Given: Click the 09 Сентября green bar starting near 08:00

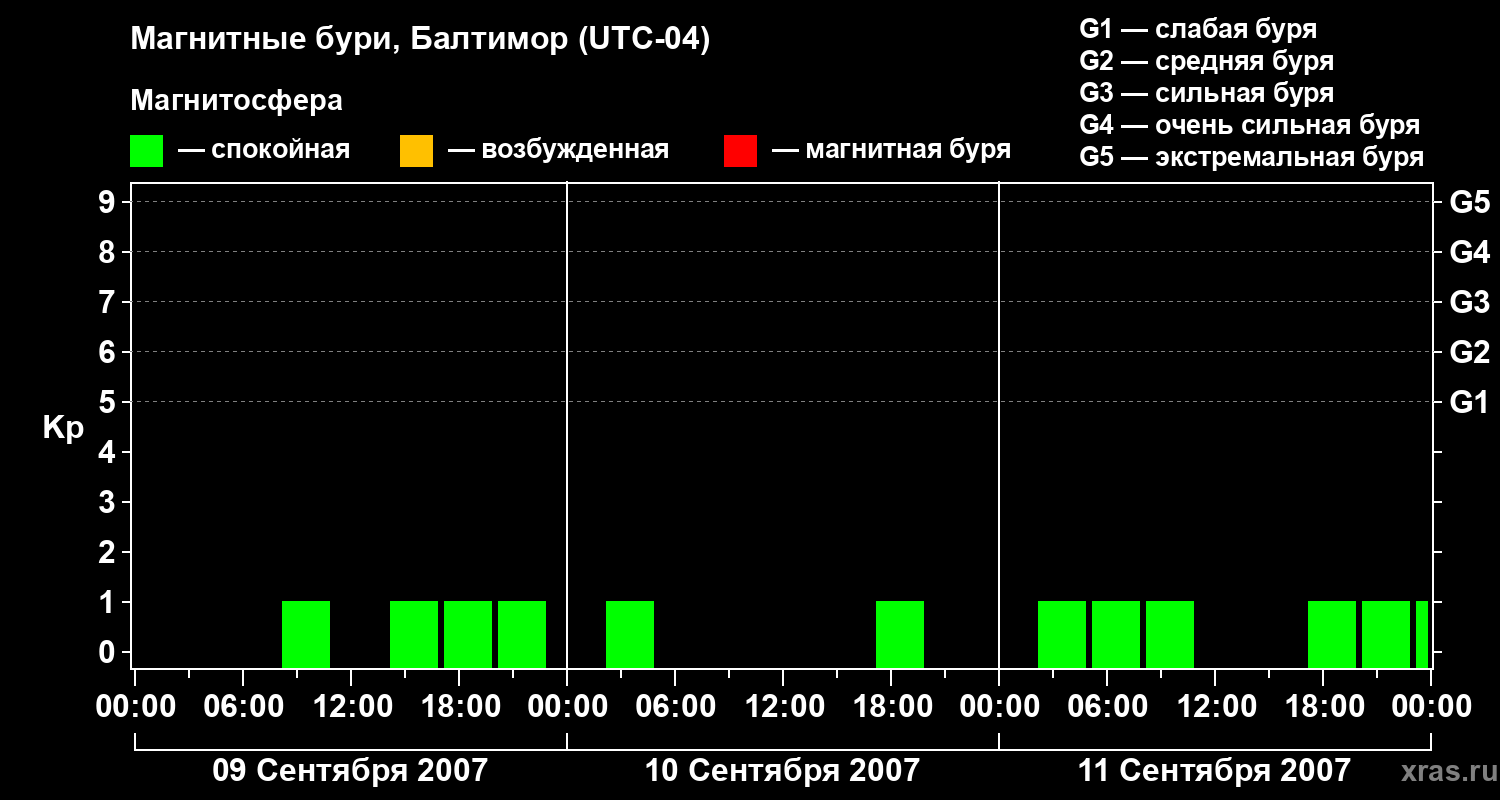Looking at the screenshot, I should tap(306, 634).
